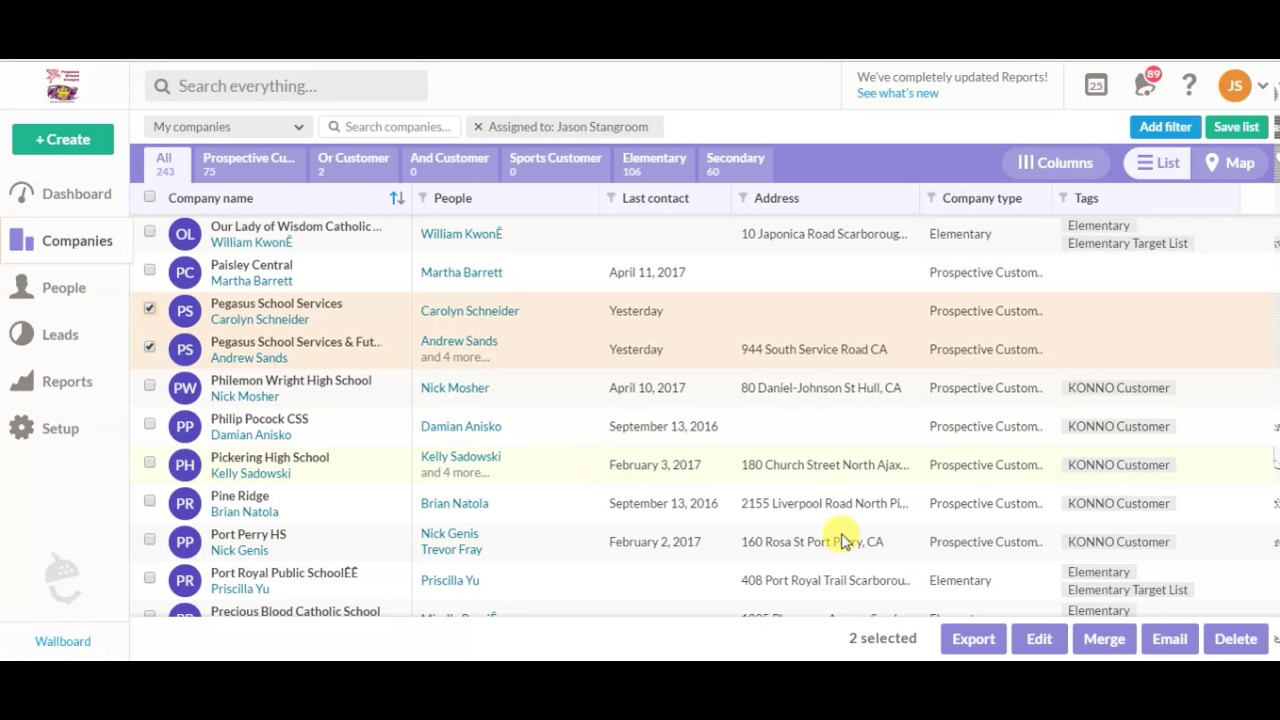
Task: Click the Delete button
Action: [1235, 639]
